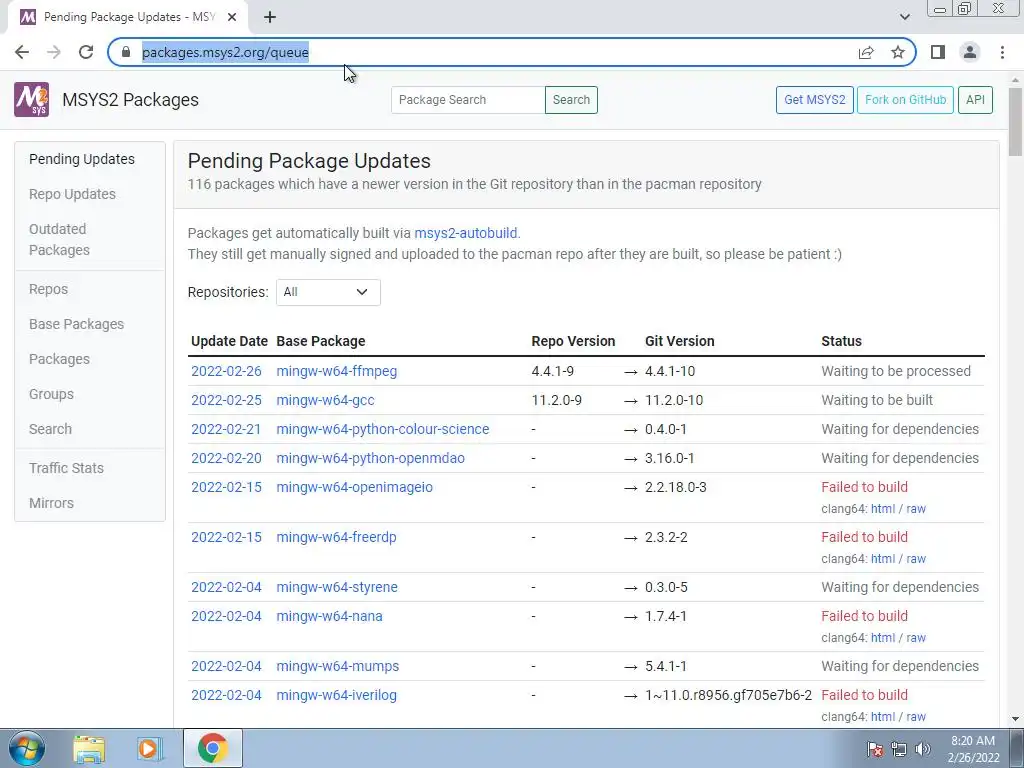This screenshot has height=768, width=1024.
Task: Click the API button
Action: tap(975, 100)
